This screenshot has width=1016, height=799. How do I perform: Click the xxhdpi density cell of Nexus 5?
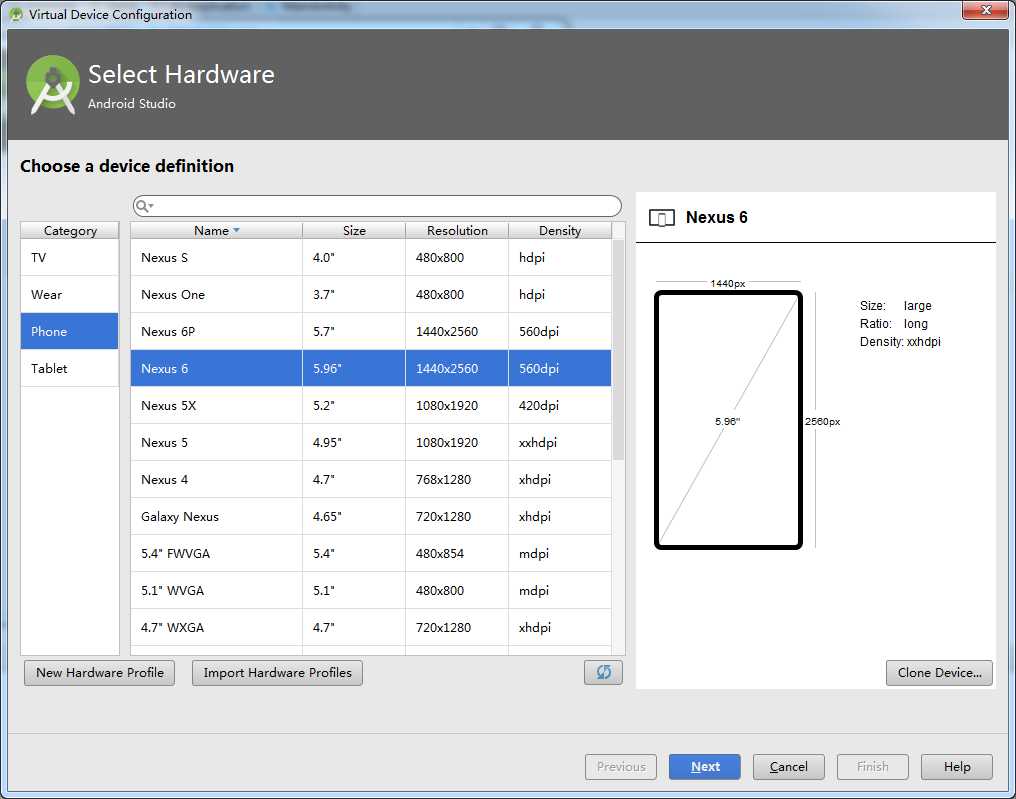tap(560, 442)
